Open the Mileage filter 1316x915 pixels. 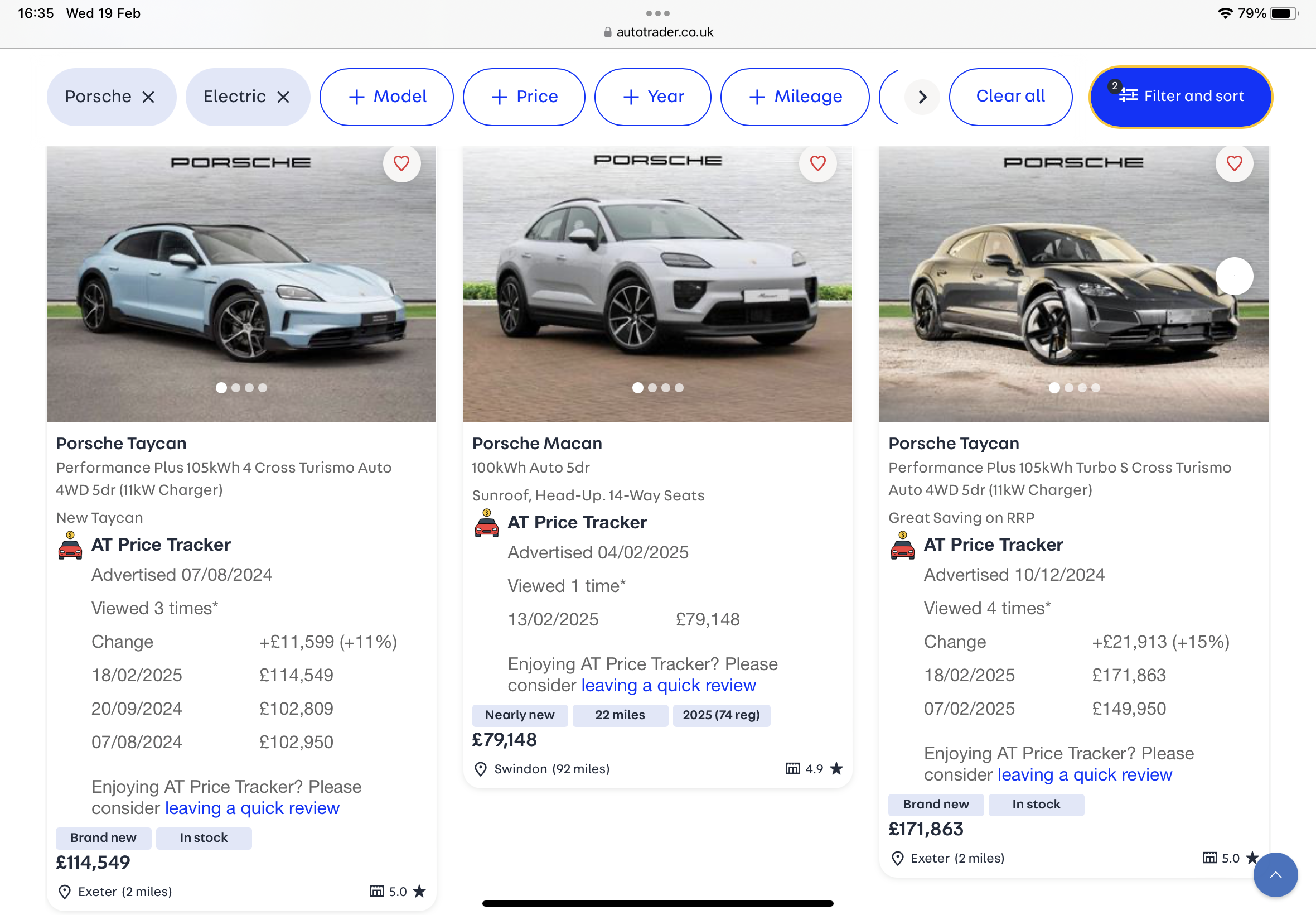(x=795, y=97)
